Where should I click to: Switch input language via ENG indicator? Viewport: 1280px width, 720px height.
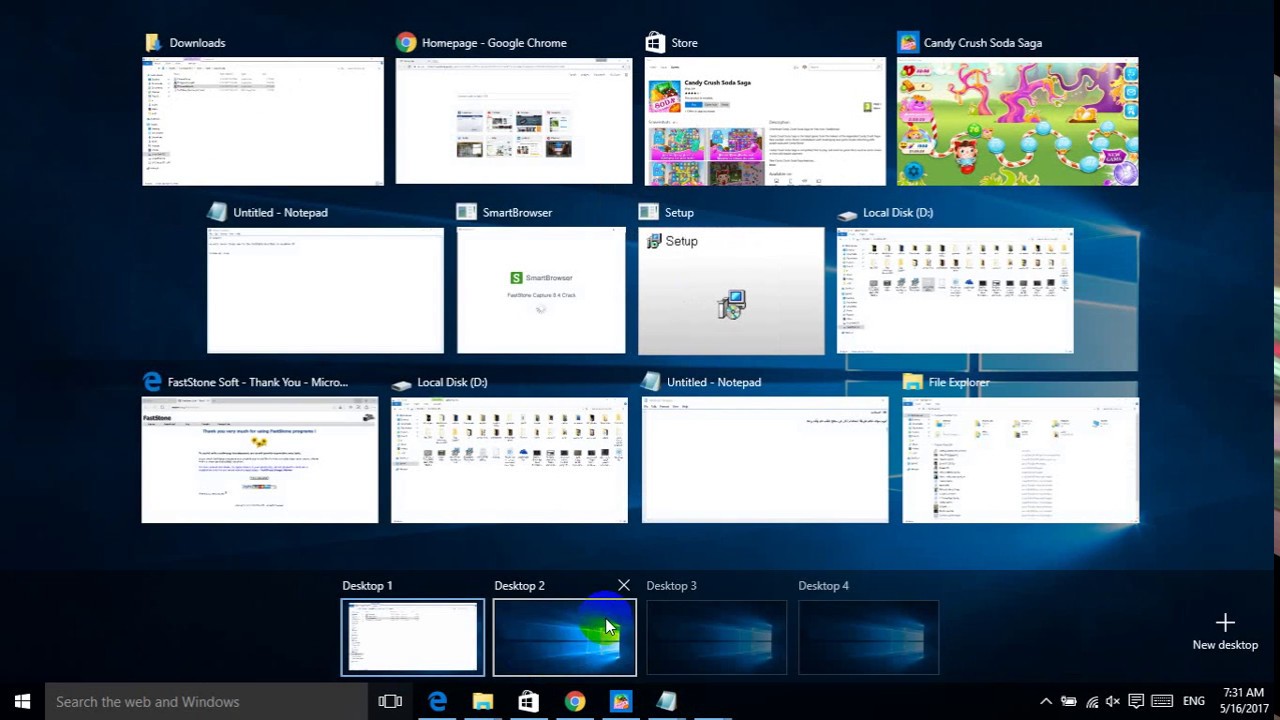(1193, 702)
